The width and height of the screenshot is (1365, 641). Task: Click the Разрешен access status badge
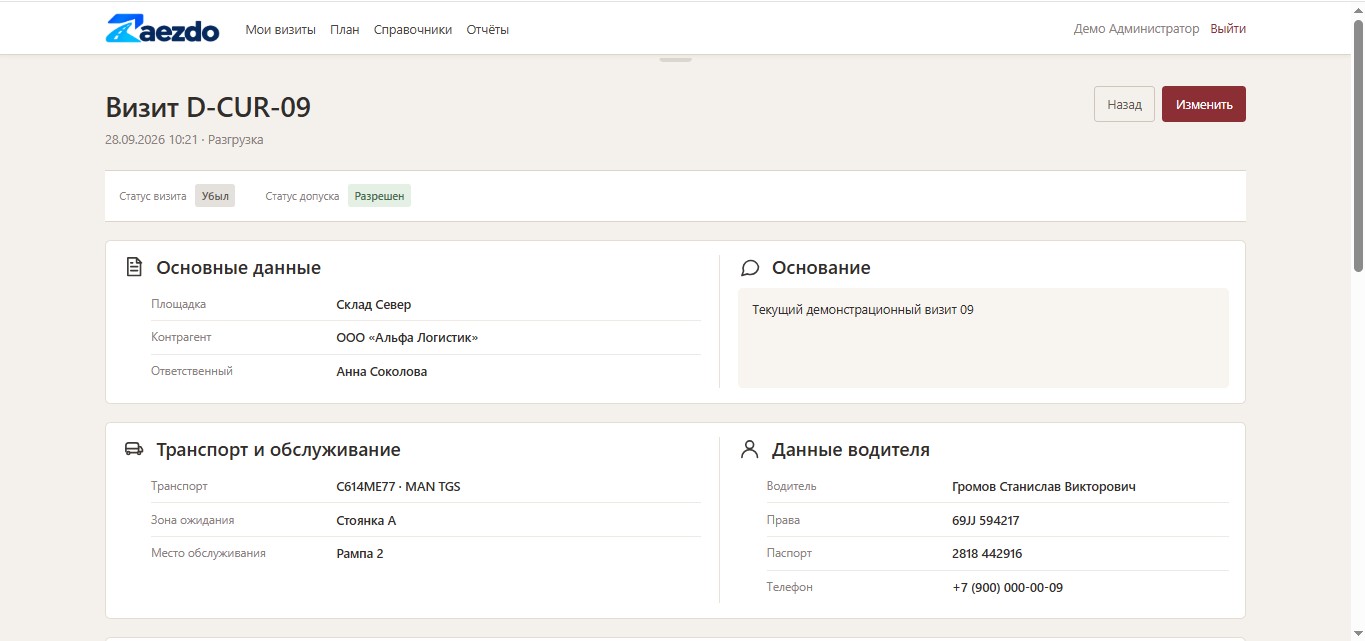[x=379, y=196]
